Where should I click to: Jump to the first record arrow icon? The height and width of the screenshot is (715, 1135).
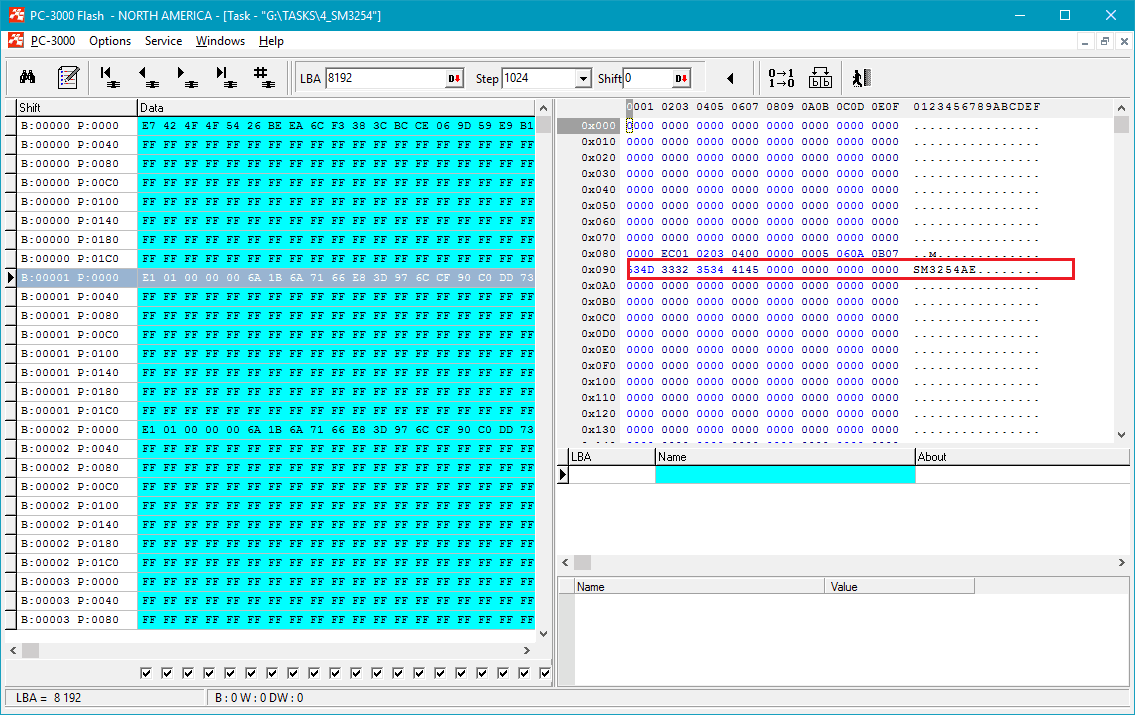tap(109, 77)
